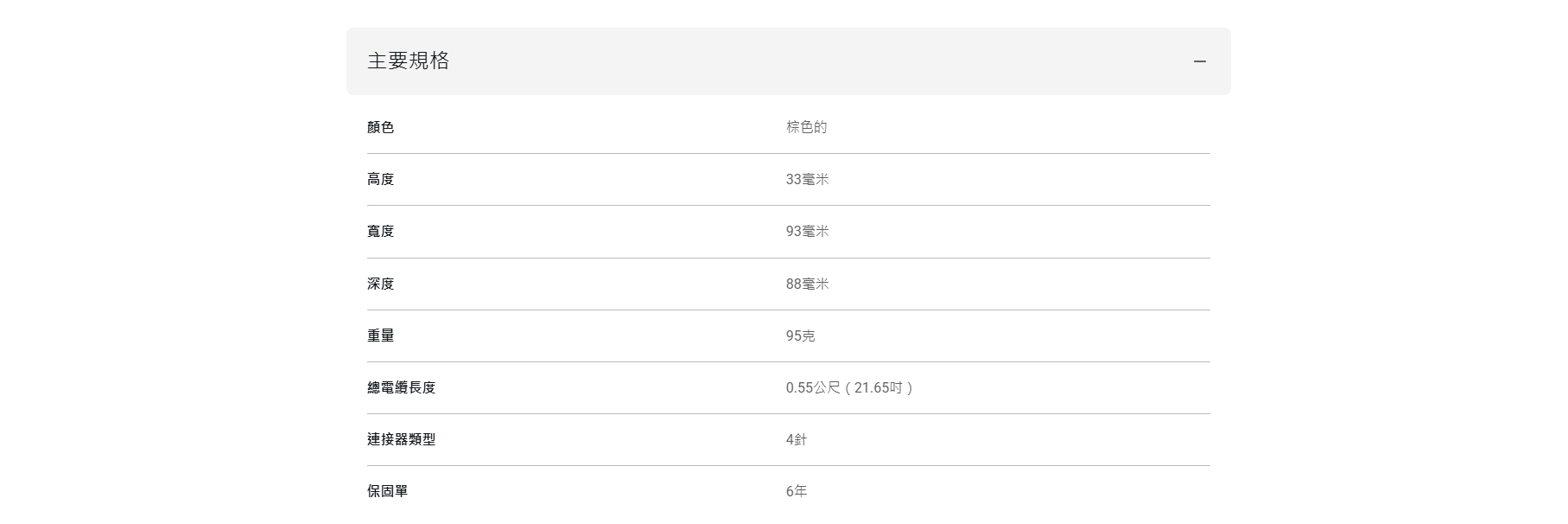Select the 顏色 row label
The image size is (1568, 524).
click(x=380, y=127)
